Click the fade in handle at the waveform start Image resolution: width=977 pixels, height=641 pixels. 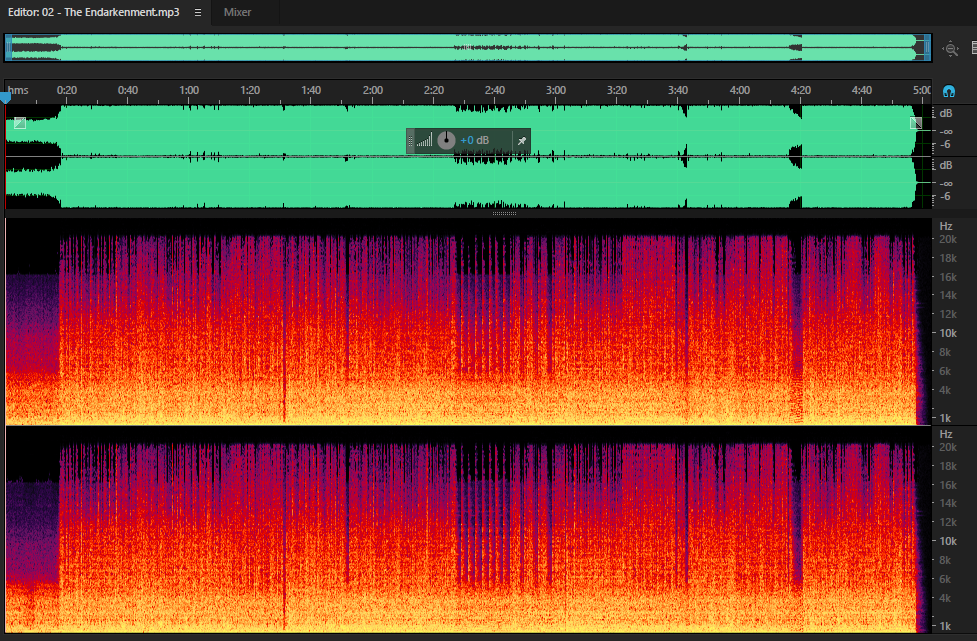pyautogui.click(x=20, y=123)
